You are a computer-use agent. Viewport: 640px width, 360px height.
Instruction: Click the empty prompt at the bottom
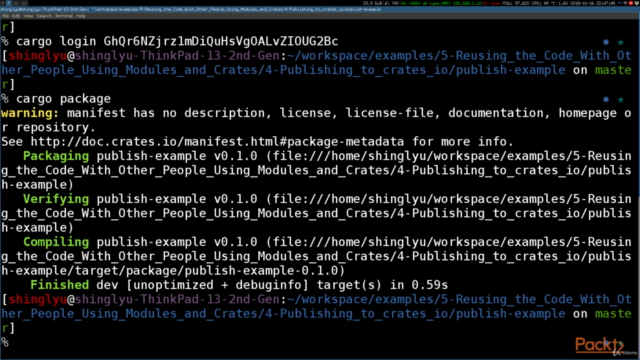pos(5,342)
